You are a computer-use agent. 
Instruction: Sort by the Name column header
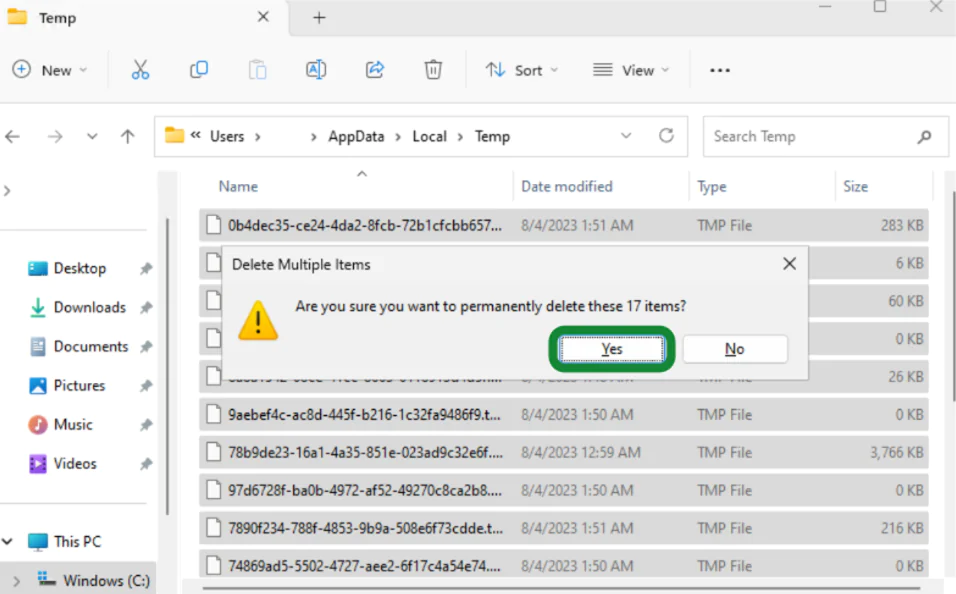coord(238,187)
